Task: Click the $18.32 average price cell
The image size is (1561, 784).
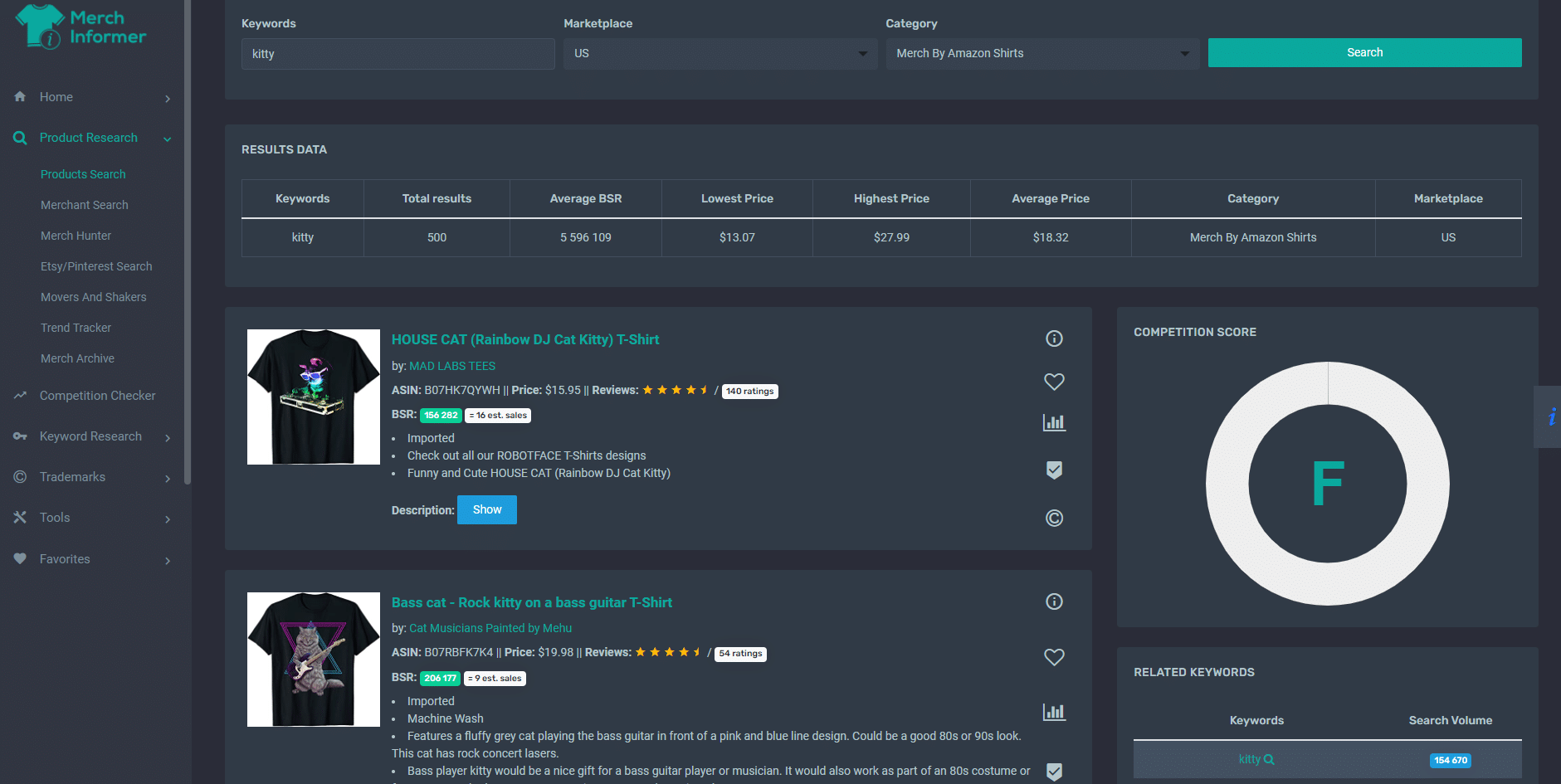Action: click(x=1051, y=237)
